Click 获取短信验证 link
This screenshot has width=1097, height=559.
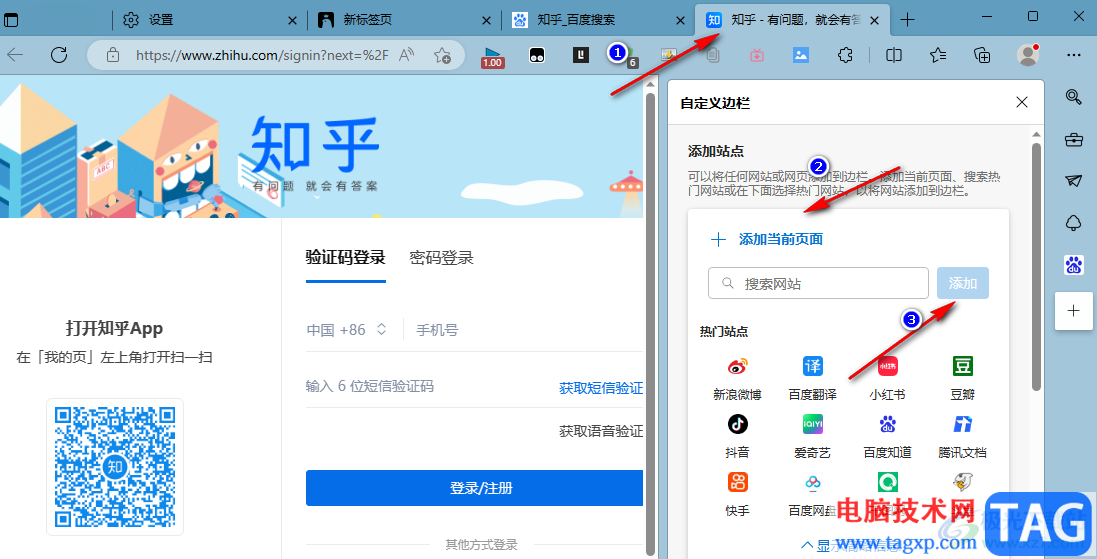601,388
